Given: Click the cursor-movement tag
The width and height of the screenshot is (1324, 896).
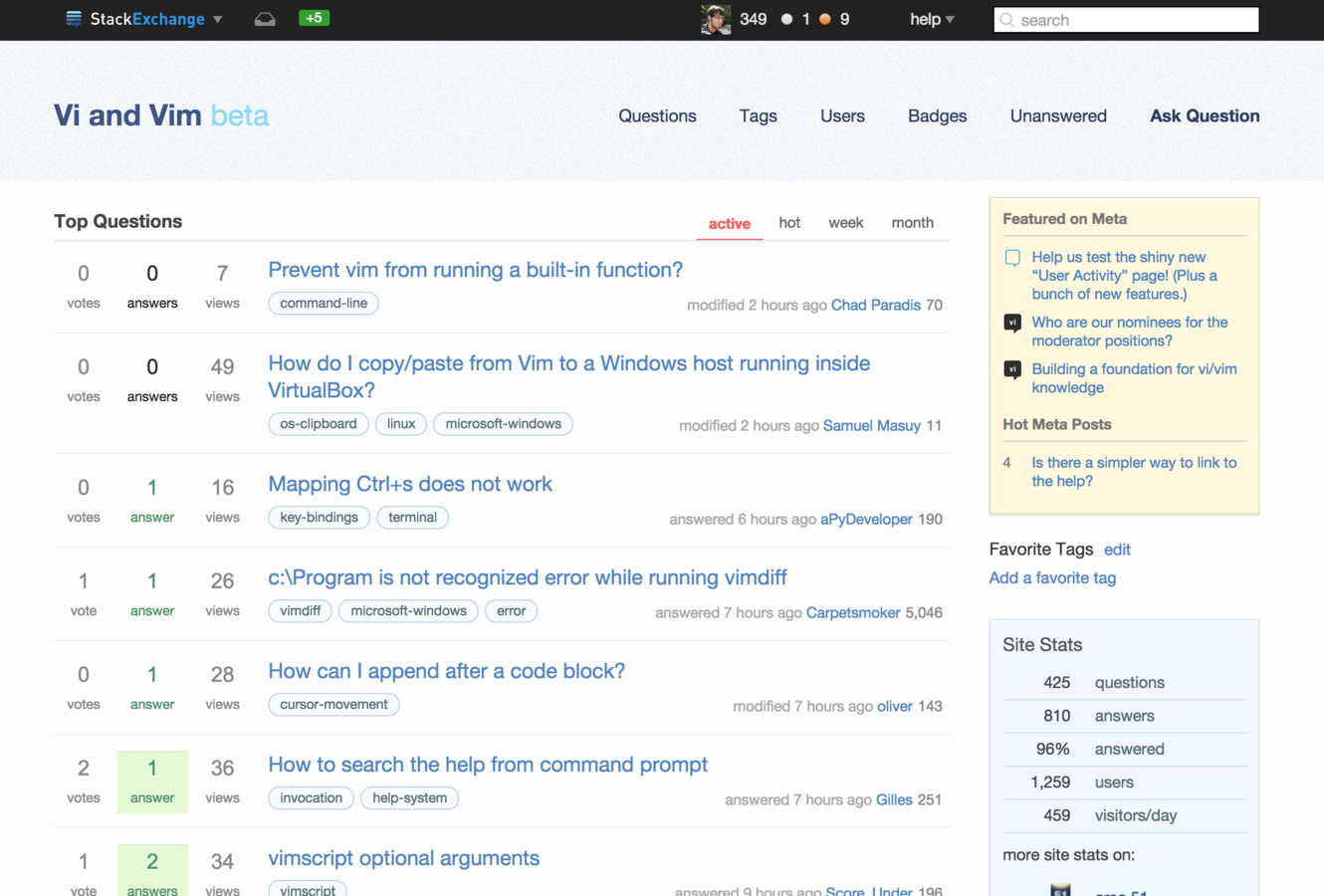Looking at the screenshot, I should click(334, 705).
